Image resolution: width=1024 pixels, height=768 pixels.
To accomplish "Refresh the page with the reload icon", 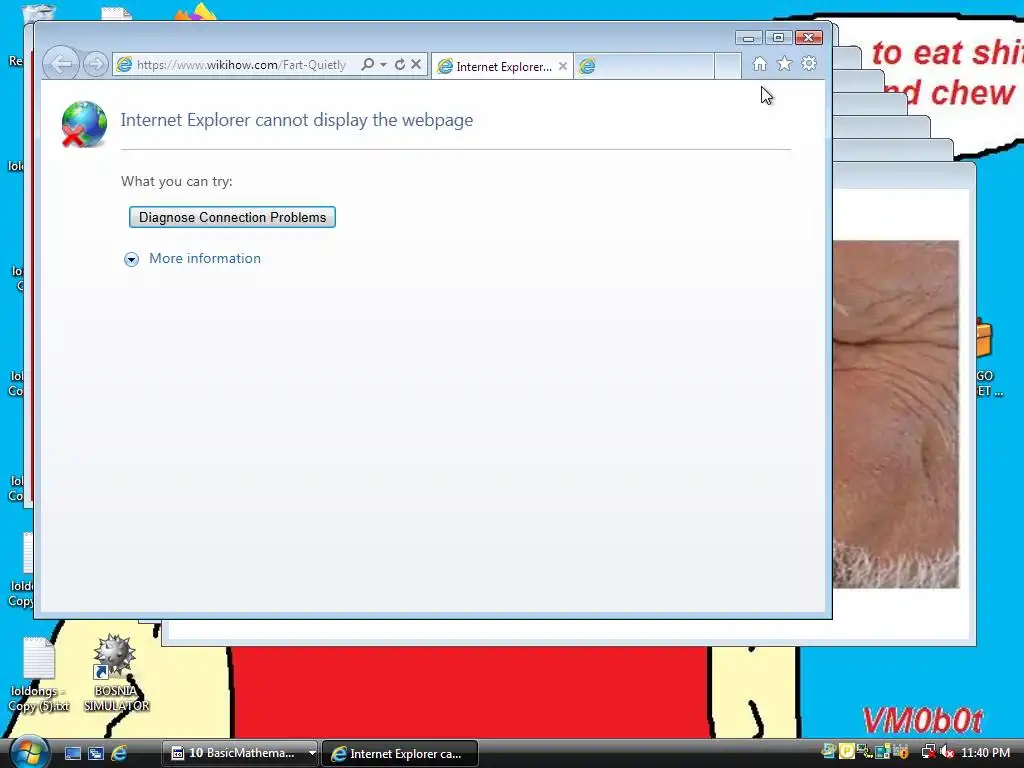I will coord(400,64).
